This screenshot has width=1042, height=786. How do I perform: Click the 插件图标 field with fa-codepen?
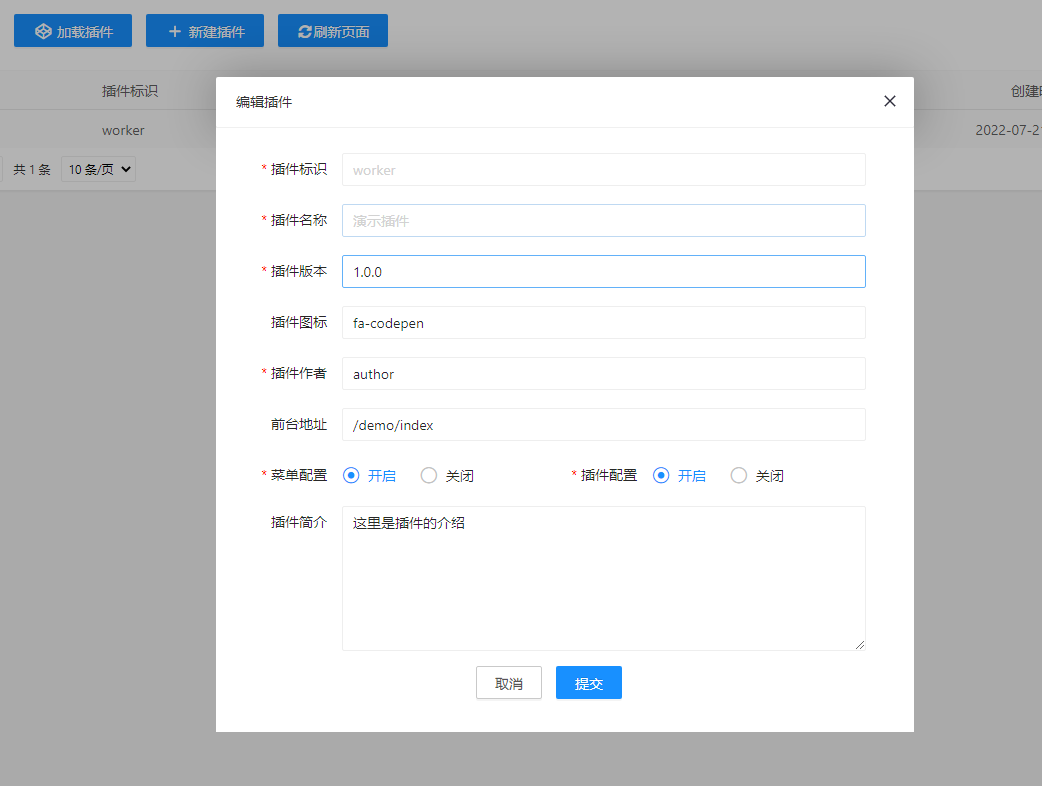[x=603, y=323]
